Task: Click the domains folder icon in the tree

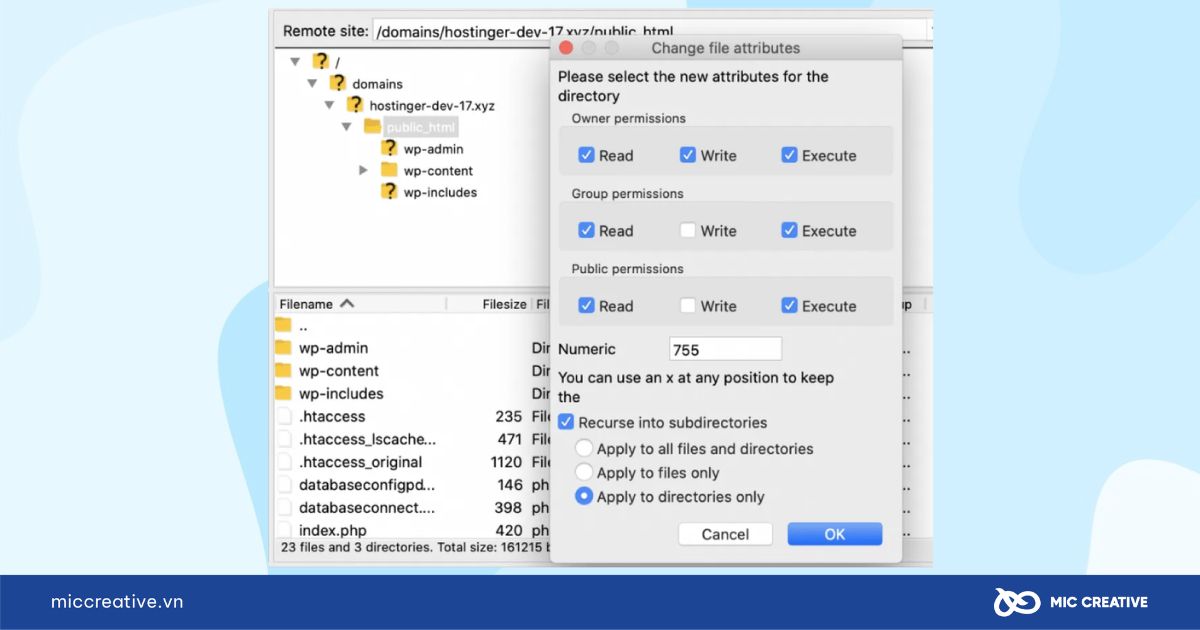Action: pyautogui.click(x=338, y=83)
